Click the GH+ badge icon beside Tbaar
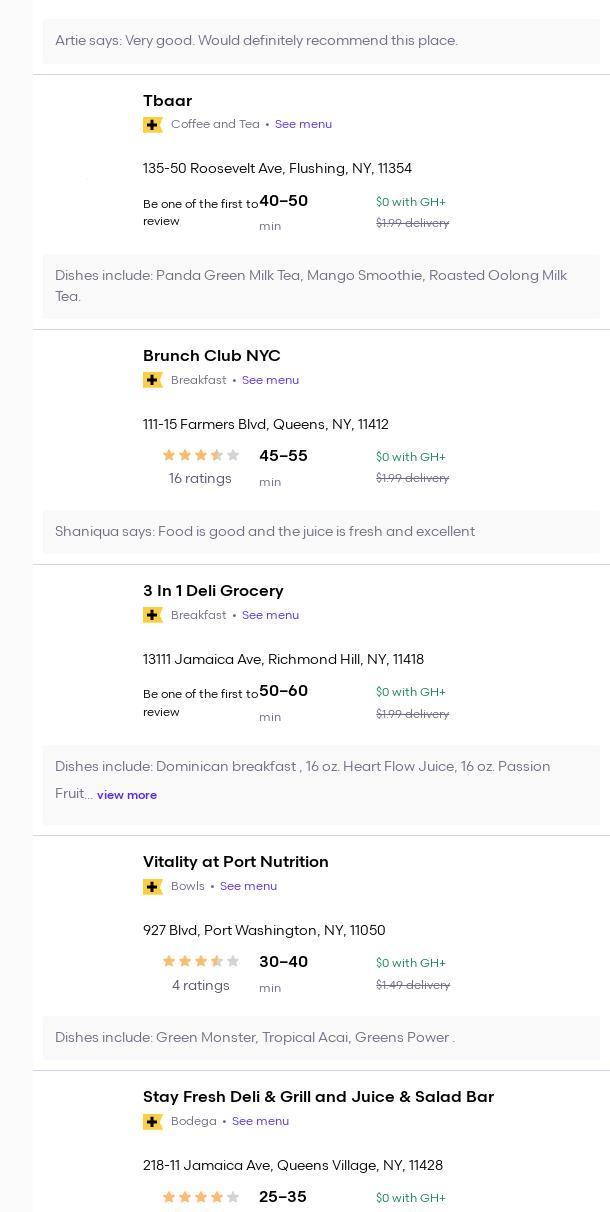Image resolution: width=610 pixels, height=1212 pixels. click(x=153, y=125)
